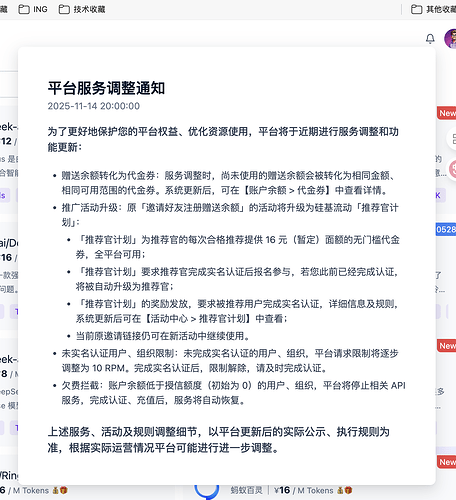This screenshot has width=456, height=500.
Task: Click the path text 【活动中心 > 推荐官计划】
Action: [x=199, y=319]
